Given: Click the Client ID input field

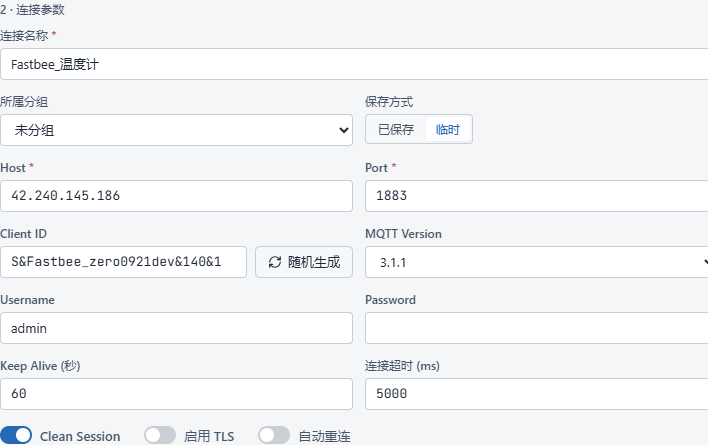Looking at the screenshot, I should [123, 262].
